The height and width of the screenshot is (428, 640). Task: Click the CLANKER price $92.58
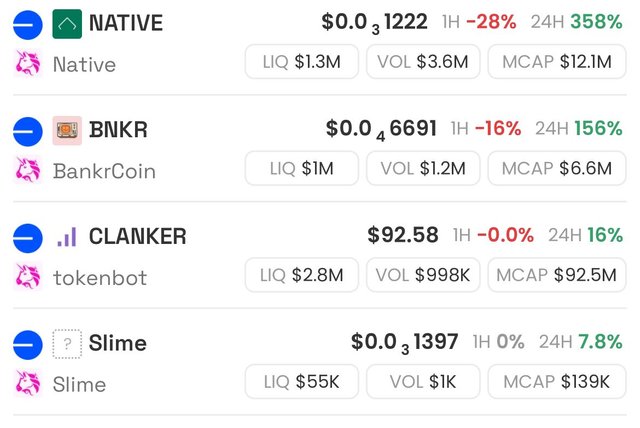tap(403, 236)
